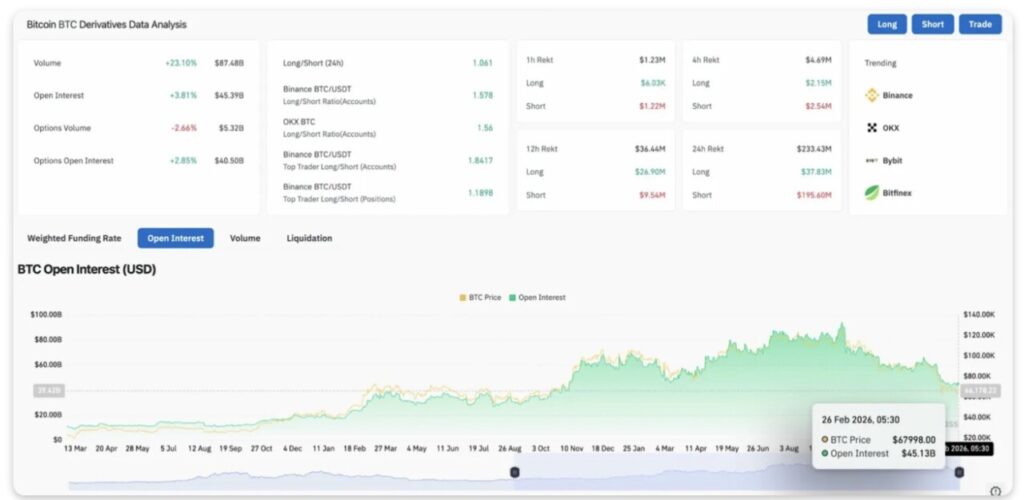This screenshot has width=1024, height=500.
Task: Click the blue Trade button
Action: (x=979, y=24)
